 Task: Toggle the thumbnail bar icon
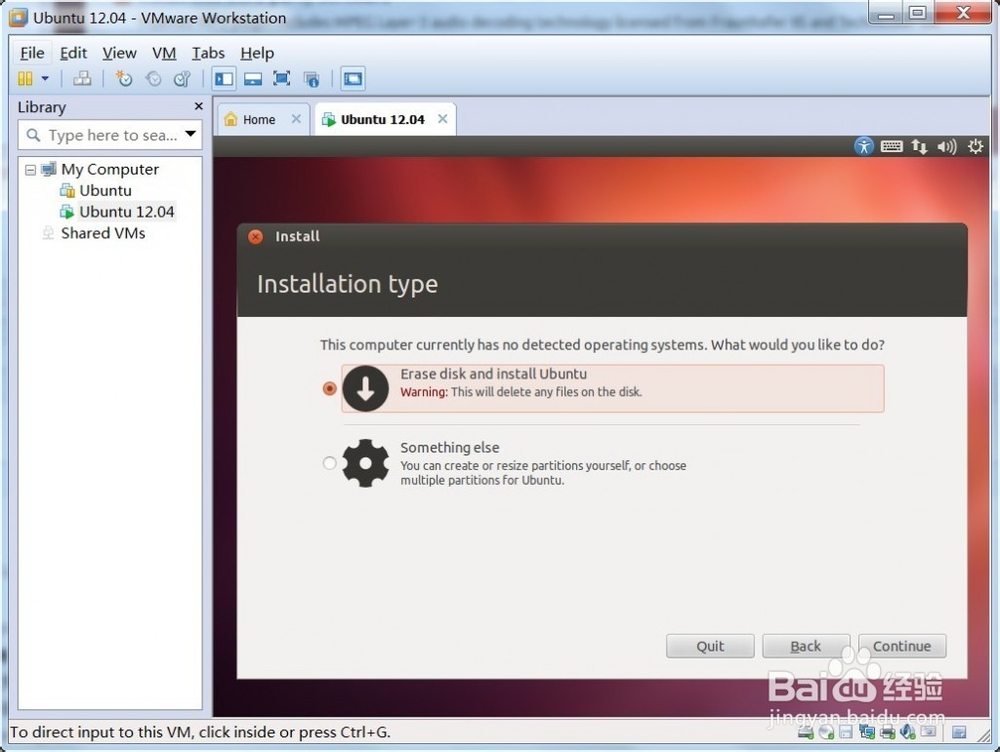(x=253, y=79)
